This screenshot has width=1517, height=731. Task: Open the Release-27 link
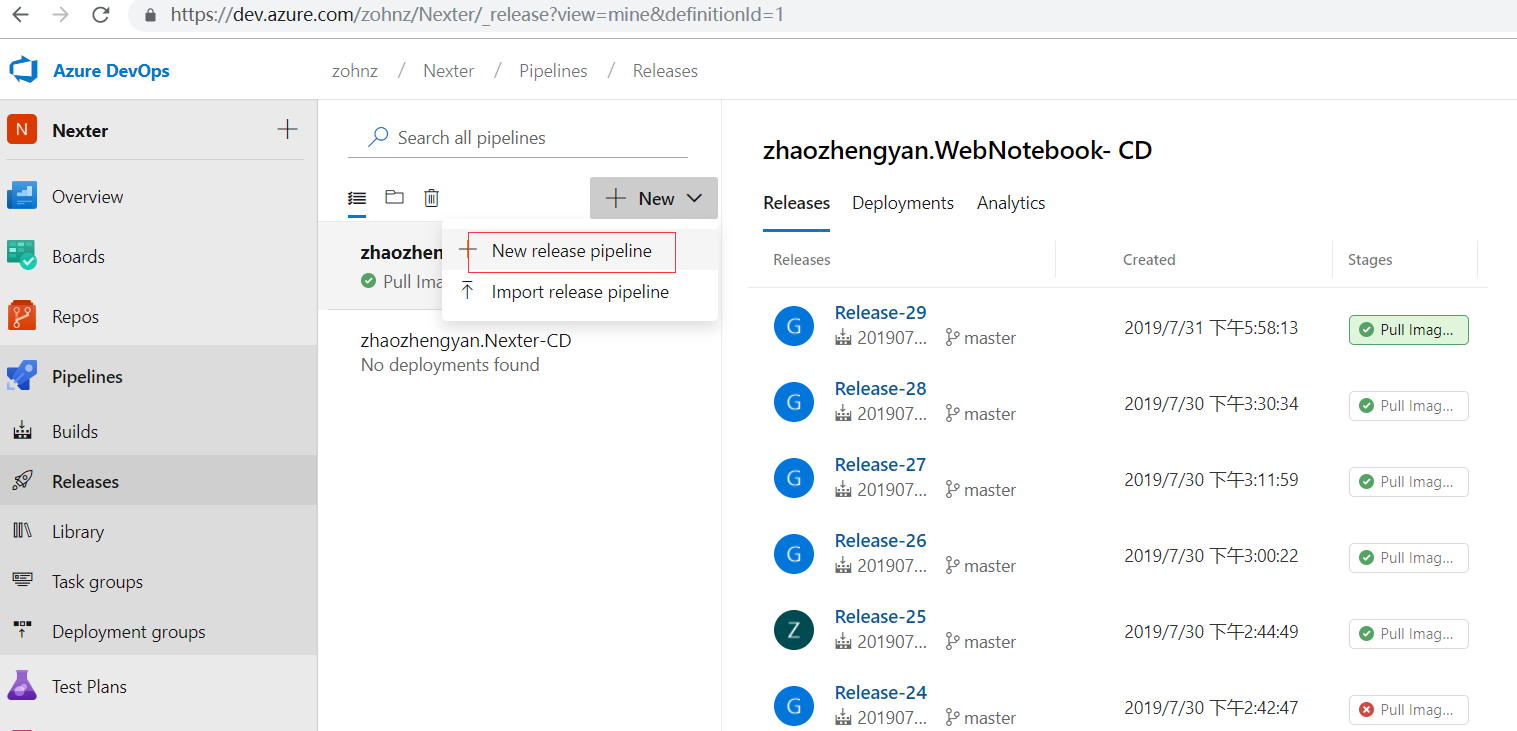881,465
